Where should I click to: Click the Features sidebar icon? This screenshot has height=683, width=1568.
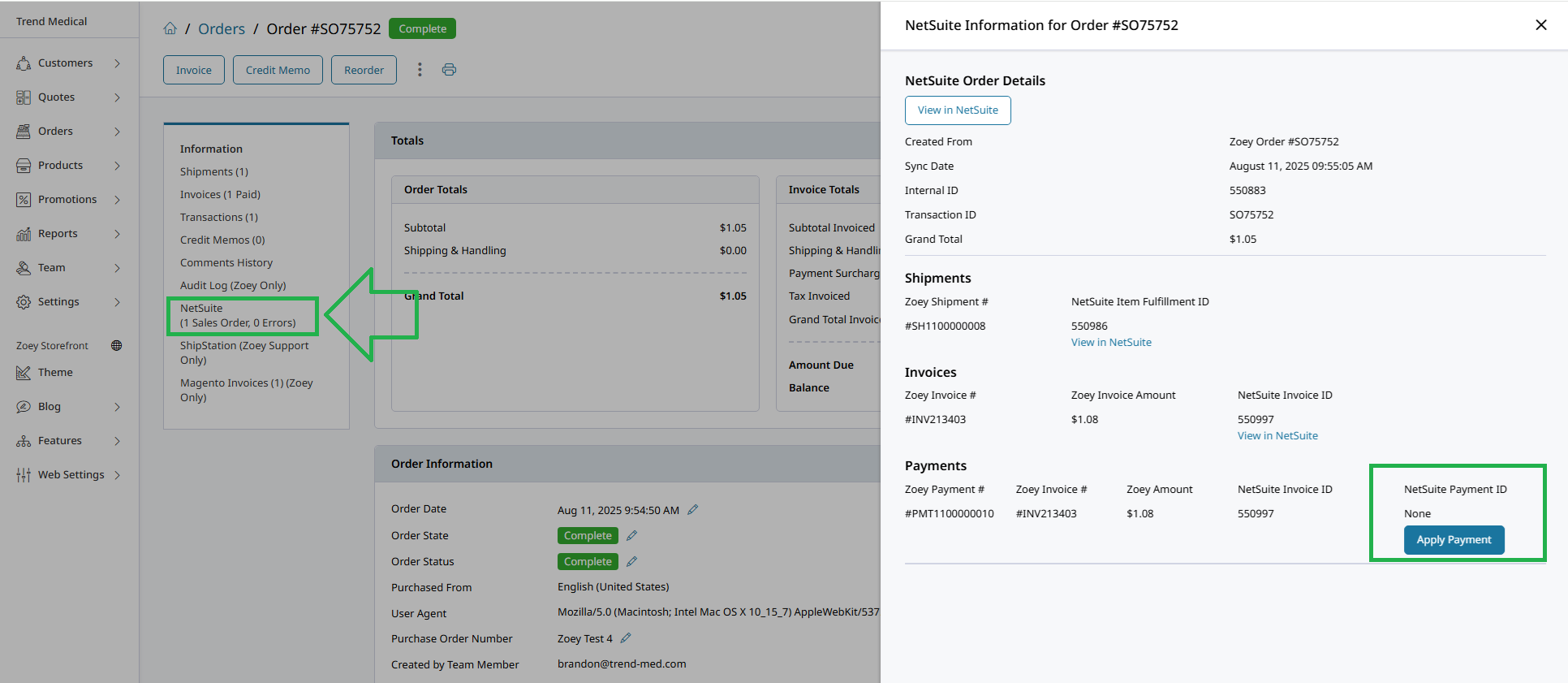(24, 441)
